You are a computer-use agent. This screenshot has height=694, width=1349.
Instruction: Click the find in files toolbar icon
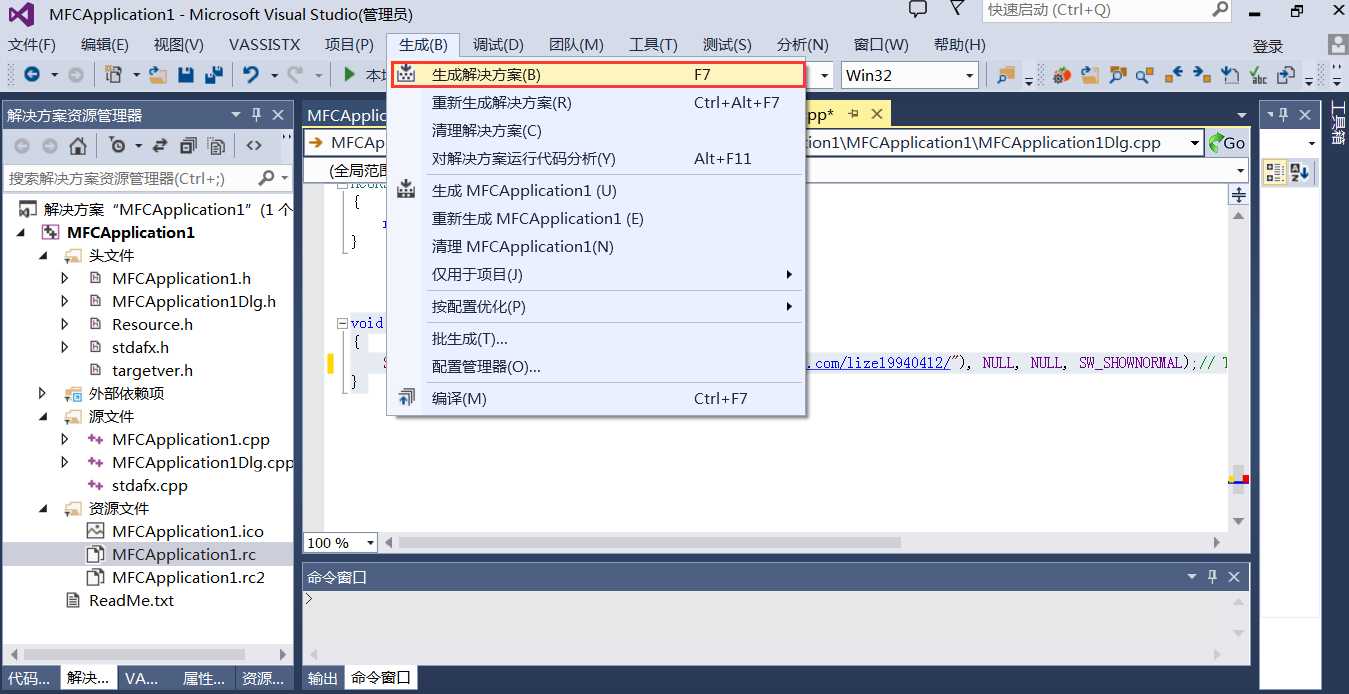(x=1006, y=75)
